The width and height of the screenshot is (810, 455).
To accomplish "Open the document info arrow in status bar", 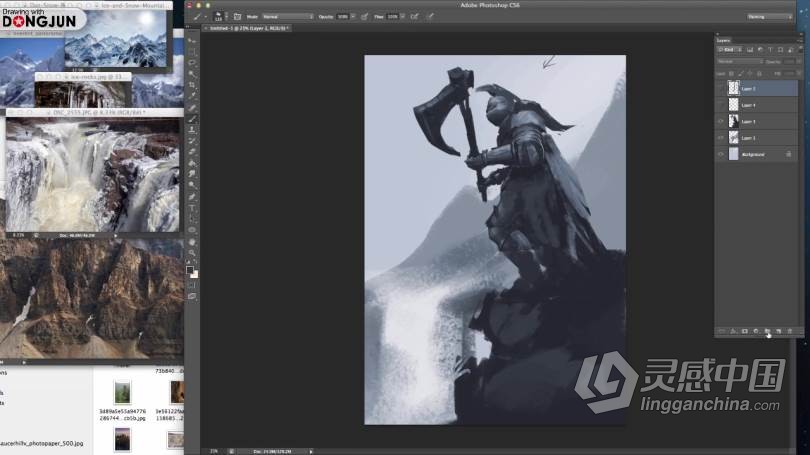I will coord(311,451).
